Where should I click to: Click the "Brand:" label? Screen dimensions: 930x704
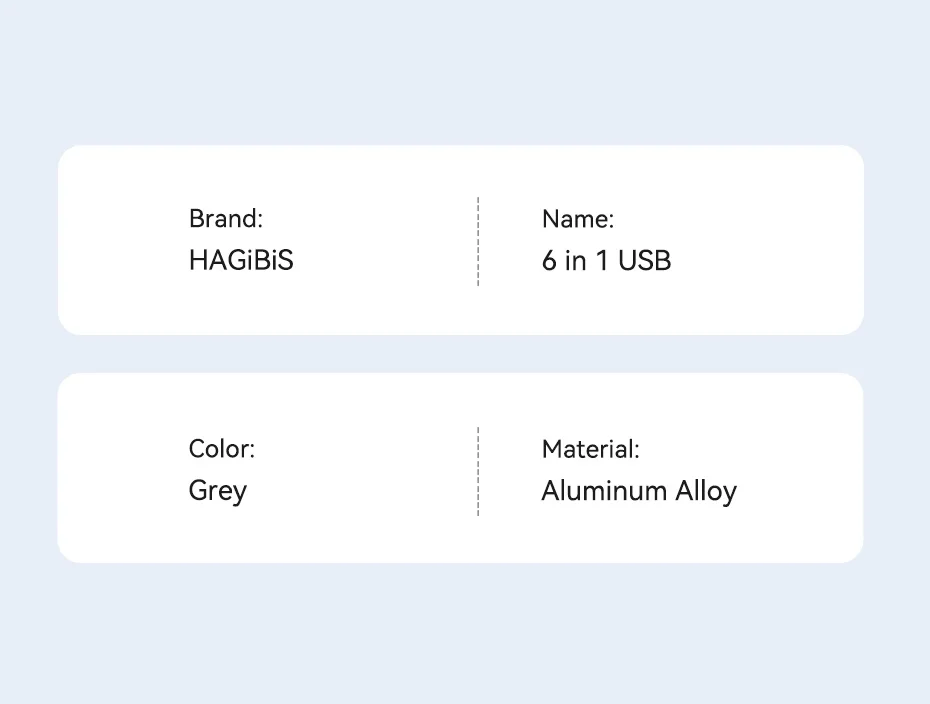(226, 219)
